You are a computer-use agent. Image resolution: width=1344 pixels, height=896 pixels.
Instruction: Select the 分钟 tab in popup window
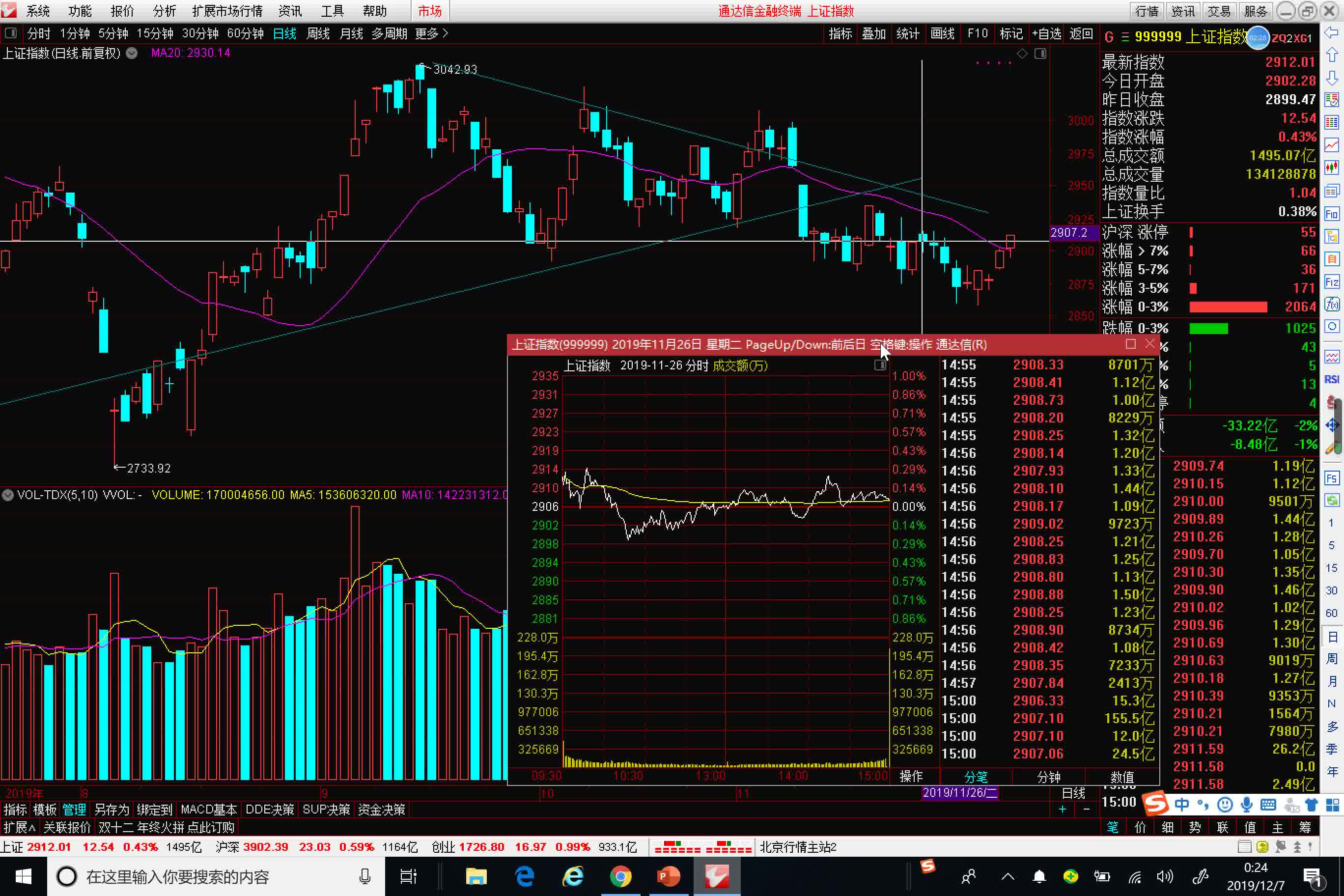(1049, 777)
